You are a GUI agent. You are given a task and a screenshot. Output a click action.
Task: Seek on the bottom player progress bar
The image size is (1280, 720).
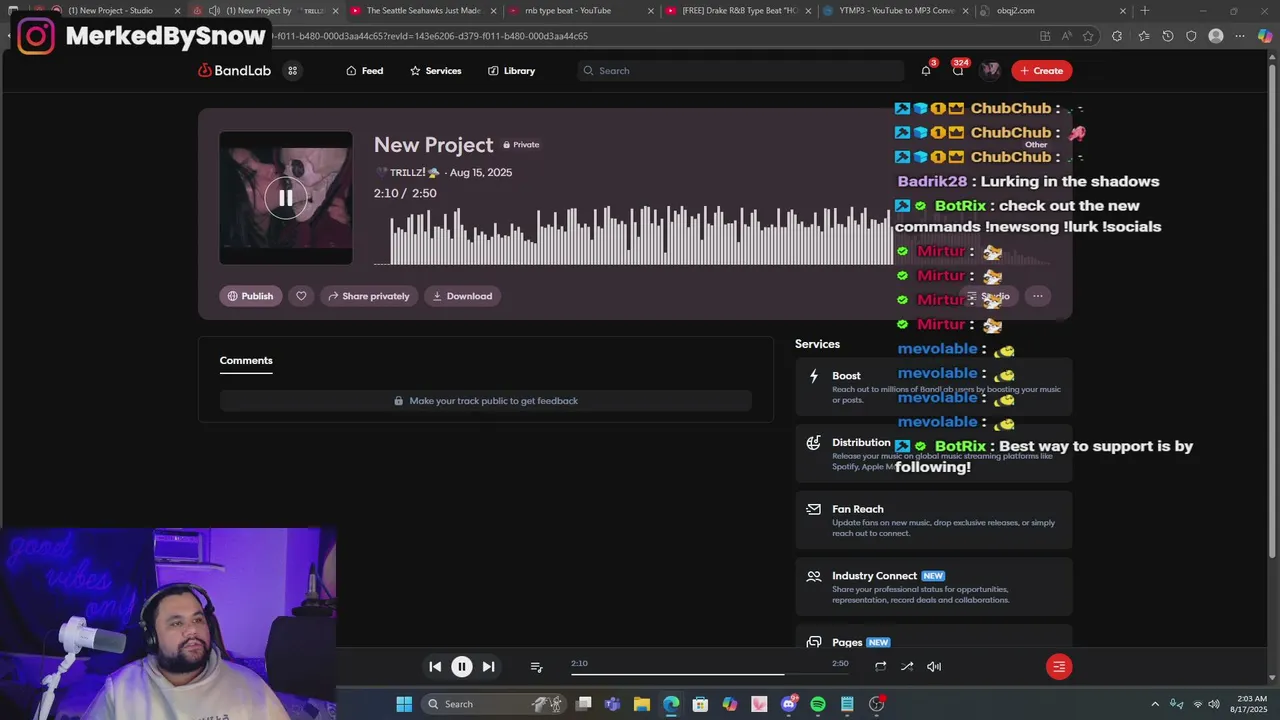click(x=710, y=675)
